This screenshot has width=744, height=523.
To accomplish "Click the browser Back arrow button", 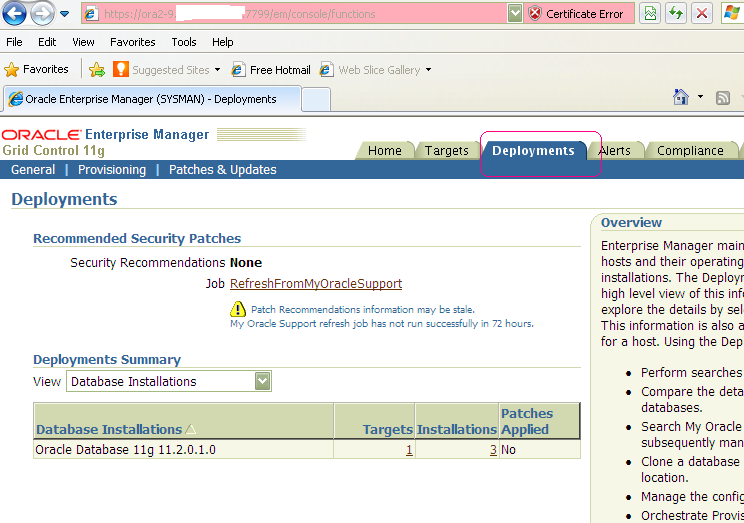I will (14, 13).
